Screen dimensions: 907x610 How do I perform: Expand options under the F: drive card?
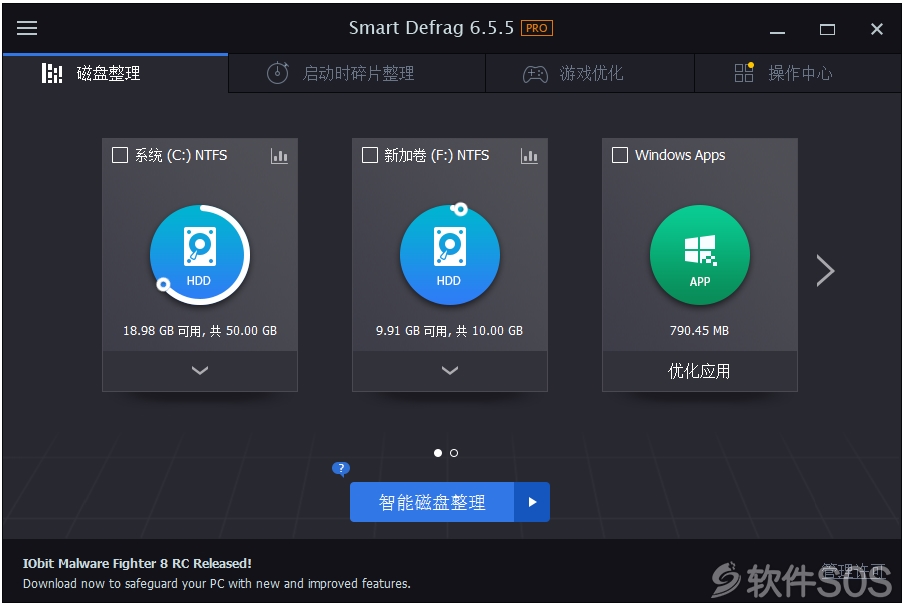[450, 371]
